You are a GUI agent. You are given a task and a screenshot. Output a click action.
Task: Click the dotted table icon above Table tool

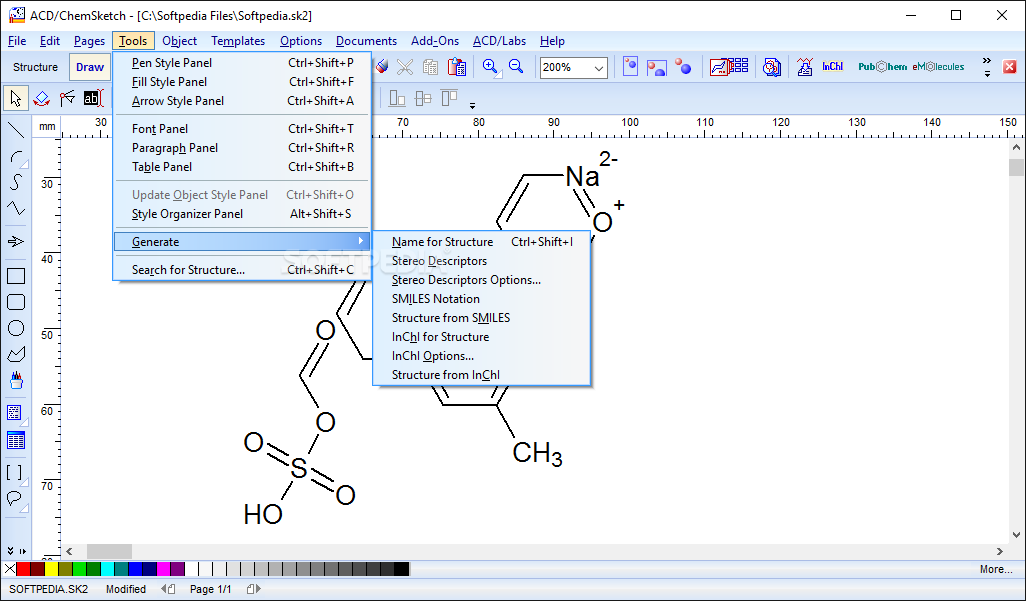point(14,412)
